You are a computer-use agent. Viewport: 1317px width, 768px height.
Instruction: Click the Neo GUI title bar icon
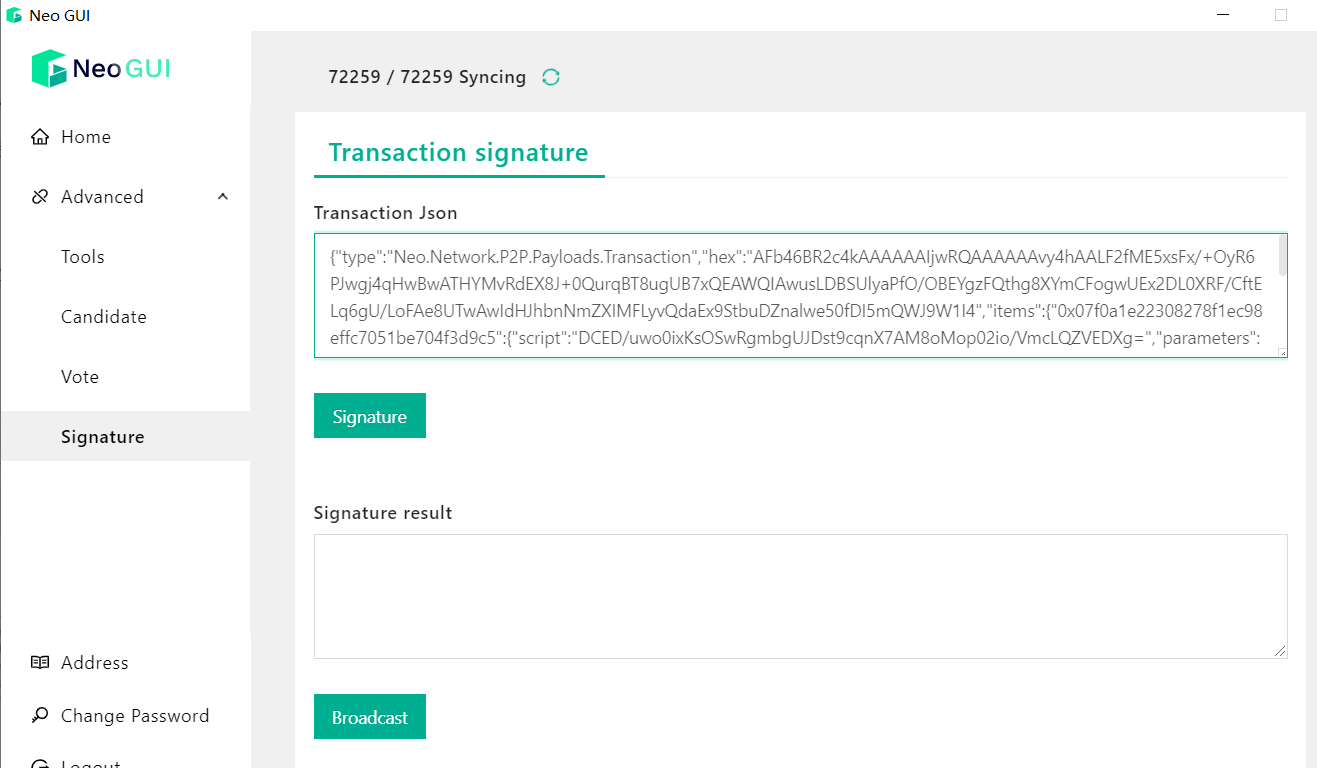click(x=14, y=15)
